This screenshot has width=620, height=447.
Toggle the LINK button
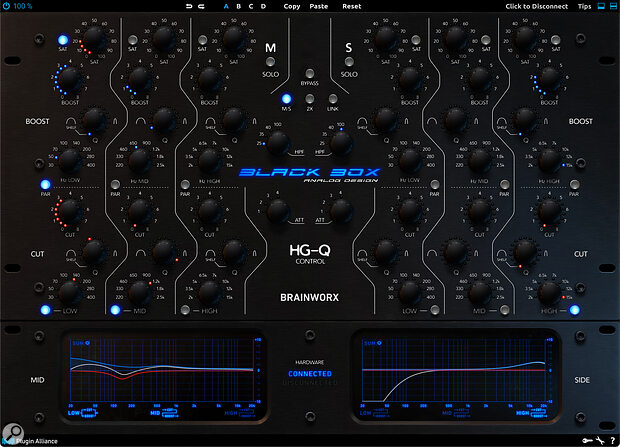click(333, 98)
